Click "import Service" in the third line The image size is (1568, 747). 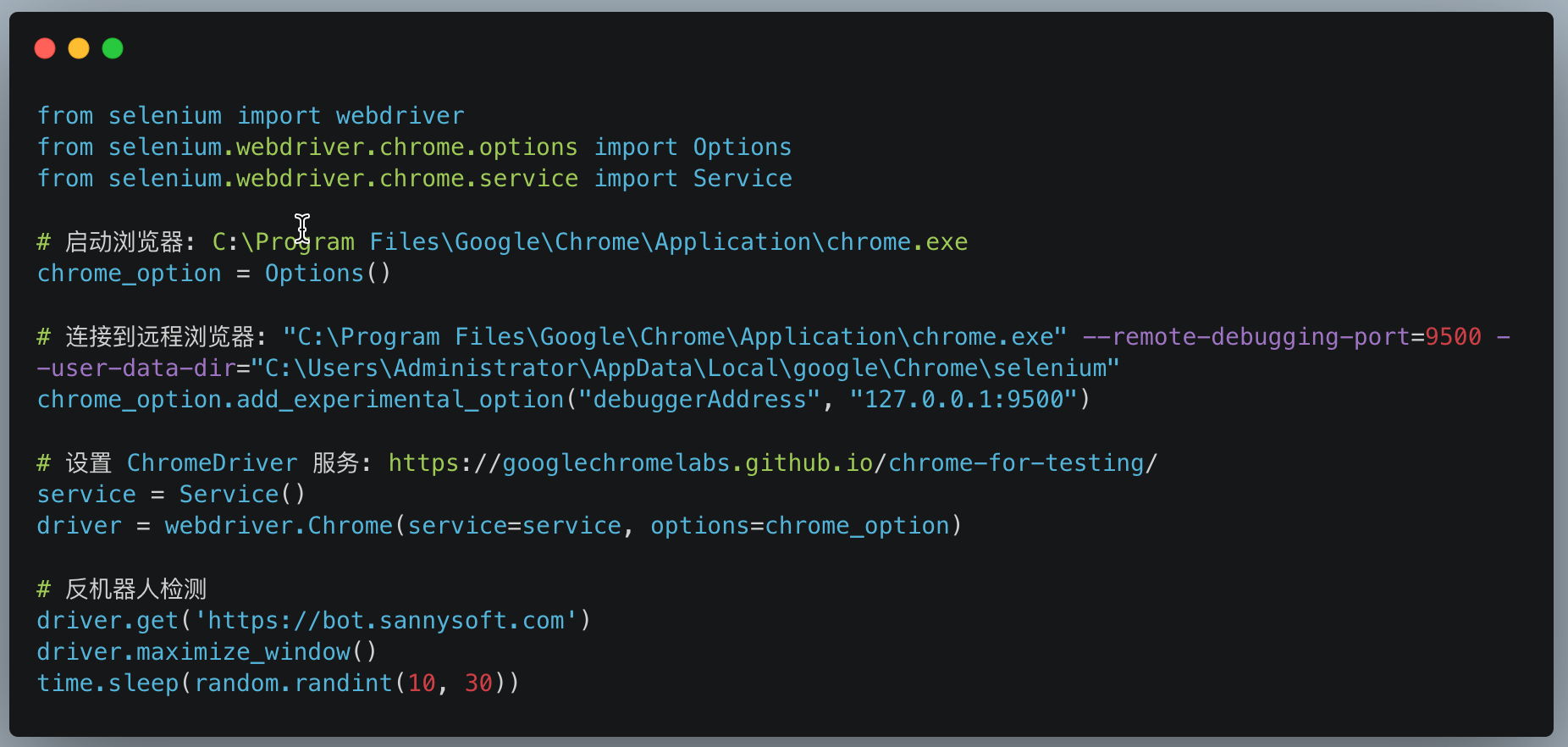pyautogui.click(x=693, y=179)
